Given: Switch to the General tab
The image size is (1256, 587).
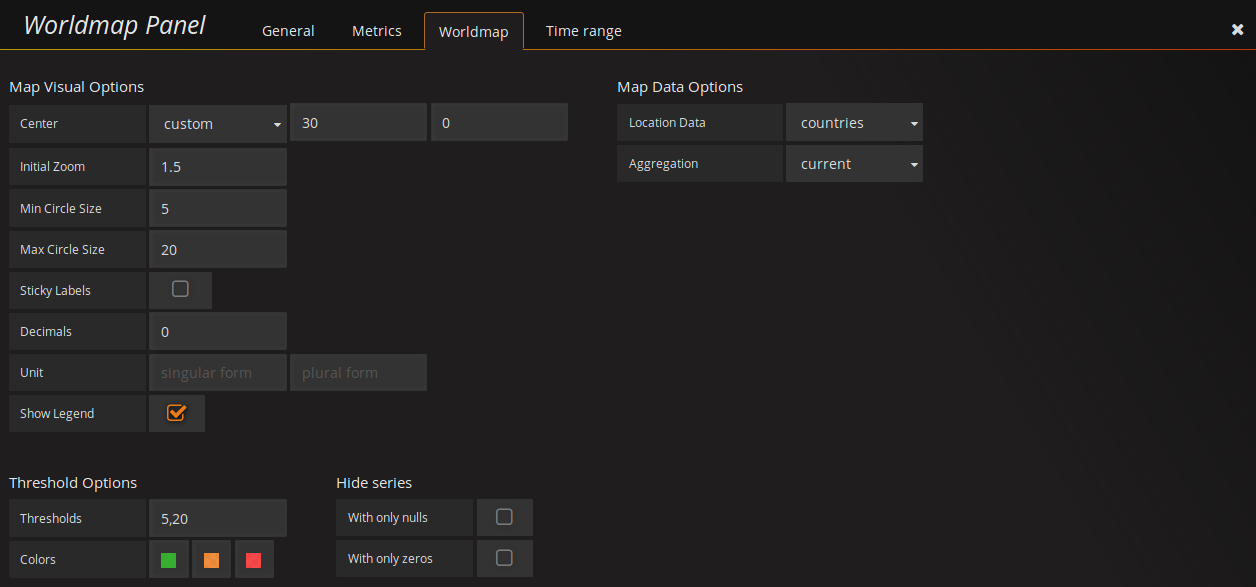Looking at the screenshot, I should pyautogui.click(x=288, y=30).
